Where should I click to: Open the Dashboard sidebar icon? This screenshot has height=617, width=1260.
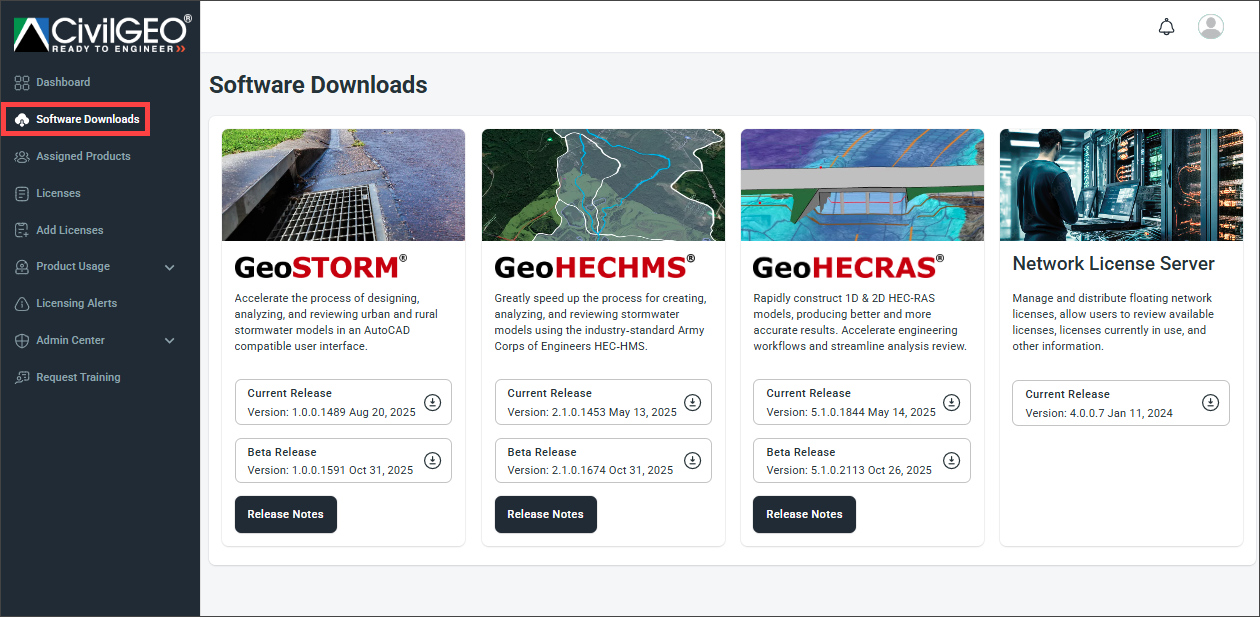[x=20, y=82]
